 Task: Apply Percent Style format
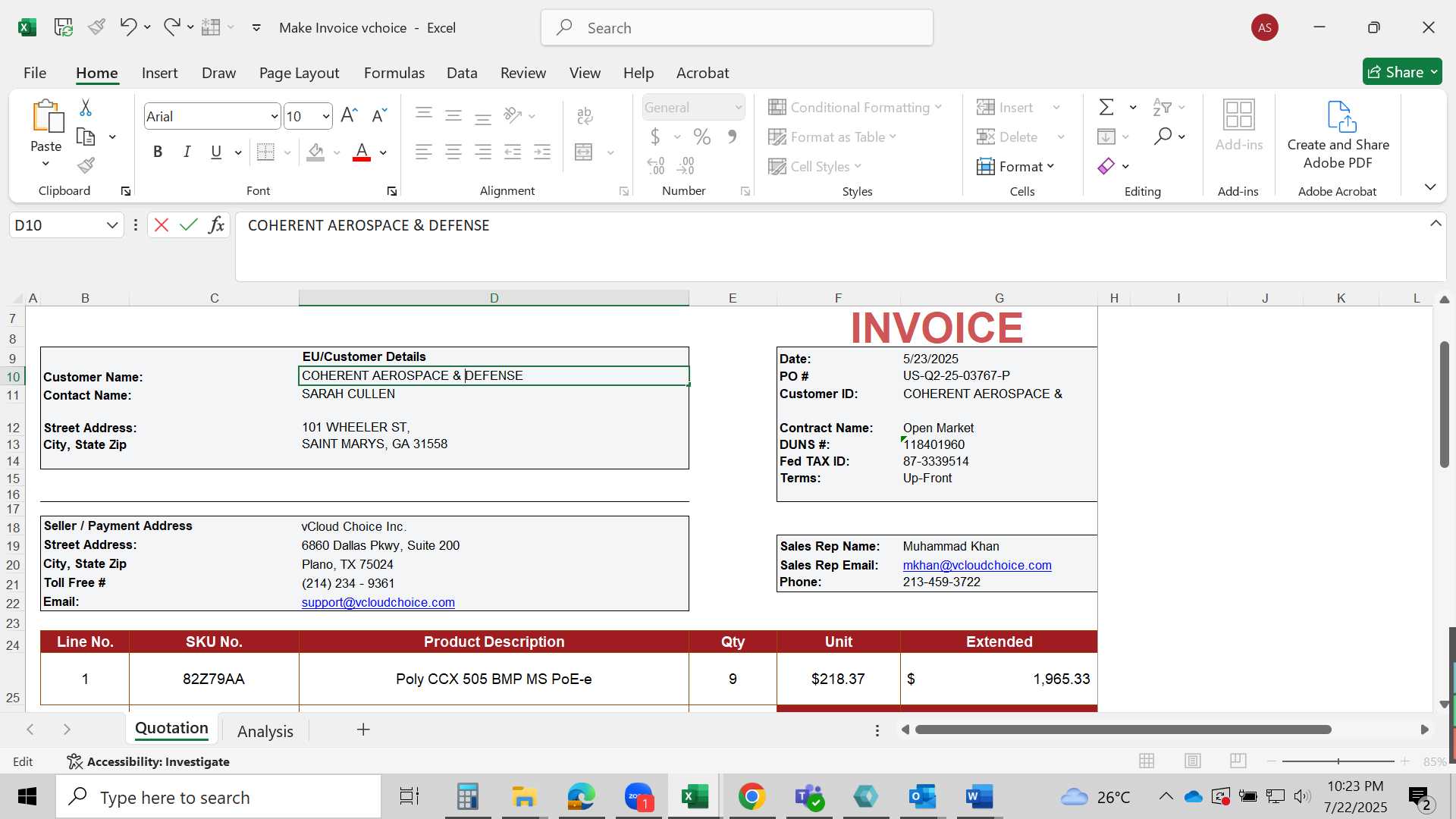(x=702, y=136)
